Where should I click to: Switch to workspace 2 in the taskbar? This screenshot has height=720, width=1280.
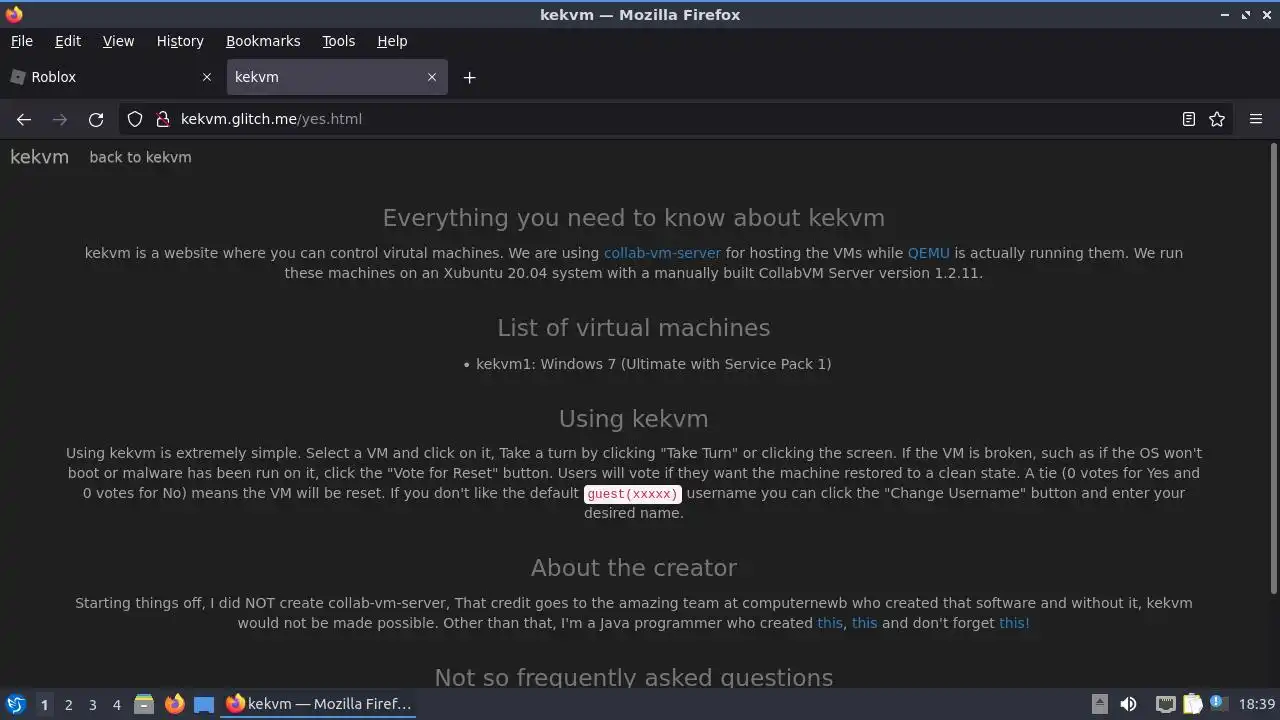click(68, 704)
